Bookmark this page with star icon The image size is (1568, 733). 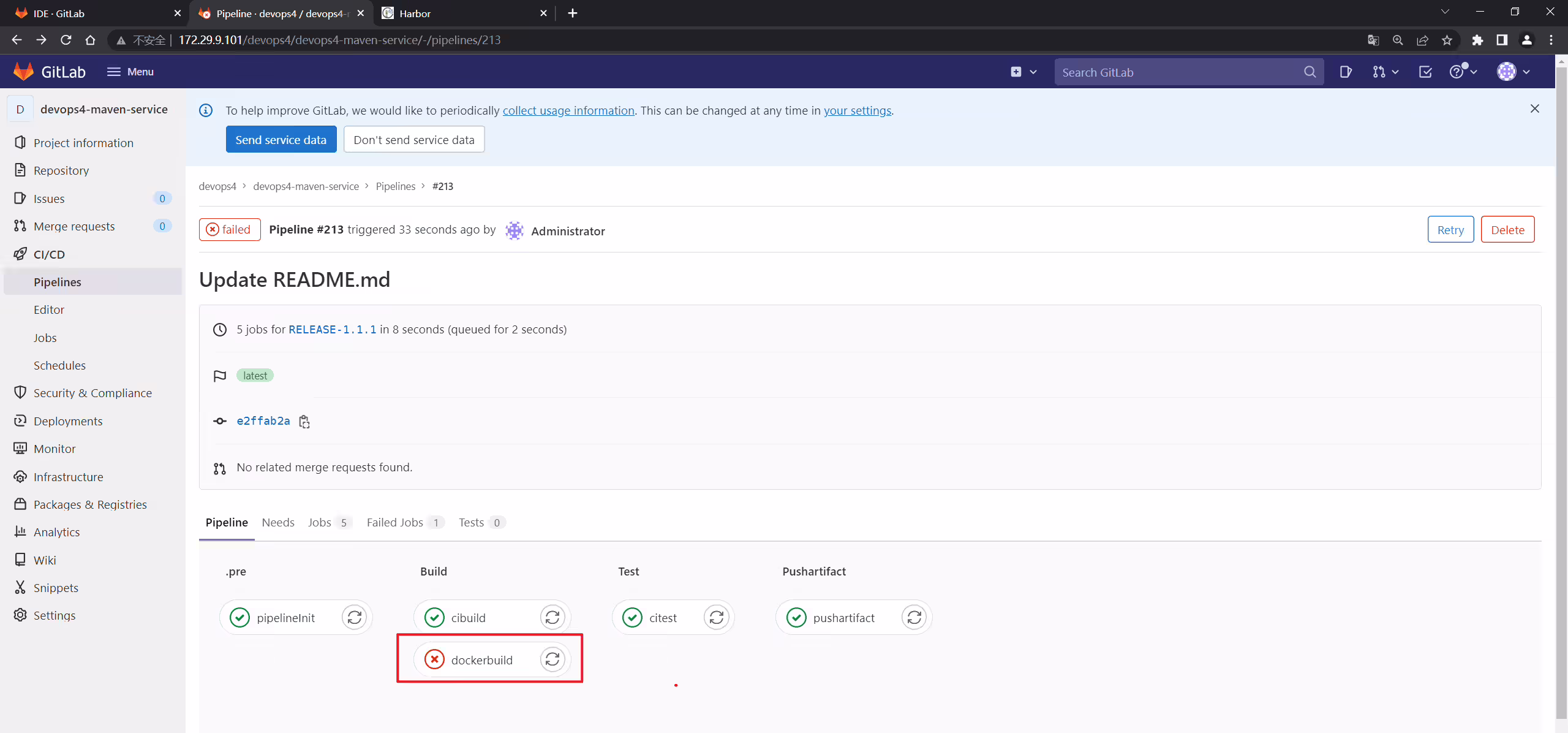pyautogui.click(x=1447, y=40)
